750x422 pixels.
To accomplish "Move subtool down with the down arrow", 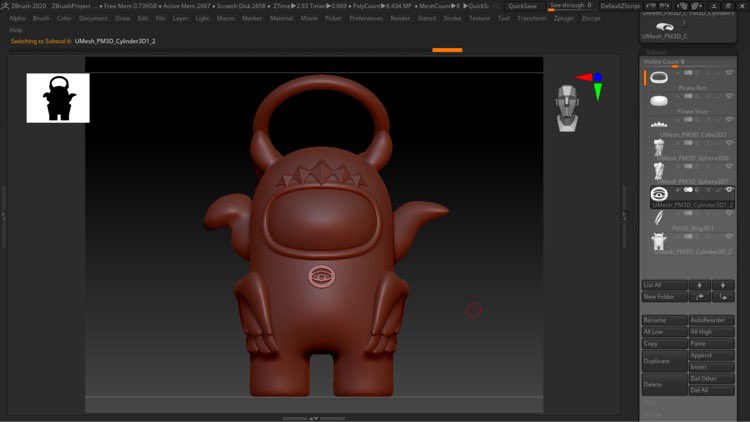I will 723,285.
